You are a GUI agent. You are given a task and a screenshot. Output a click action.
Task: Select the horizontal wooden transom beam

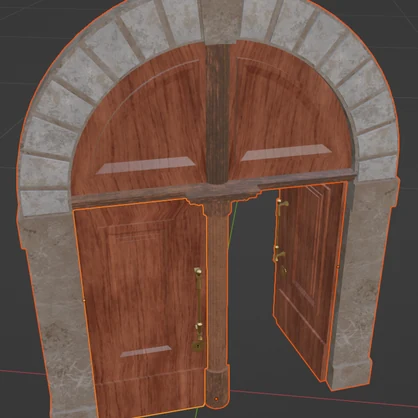(213, 191)
